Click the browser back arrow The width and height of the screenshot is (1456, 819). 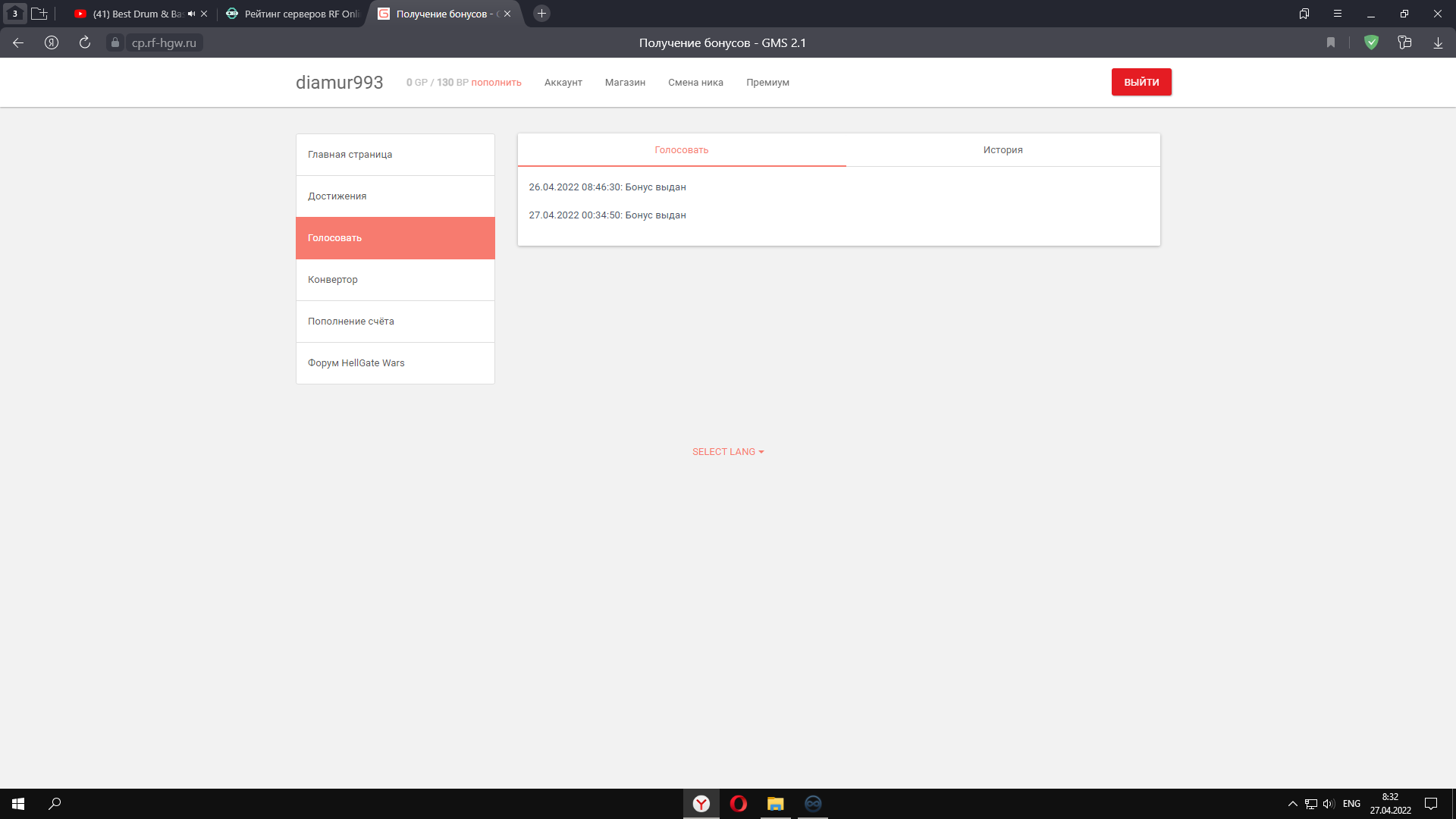tap(18, 42)
